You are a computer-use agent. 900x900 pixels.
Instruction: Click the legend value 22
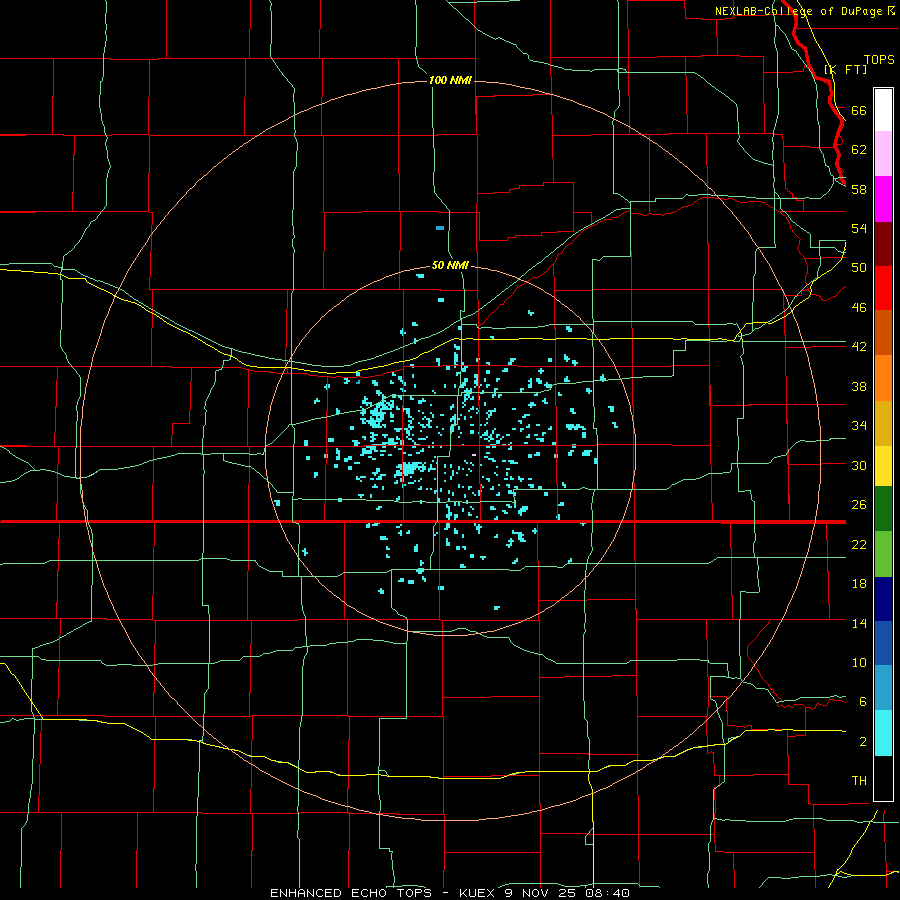pos(859,544)
